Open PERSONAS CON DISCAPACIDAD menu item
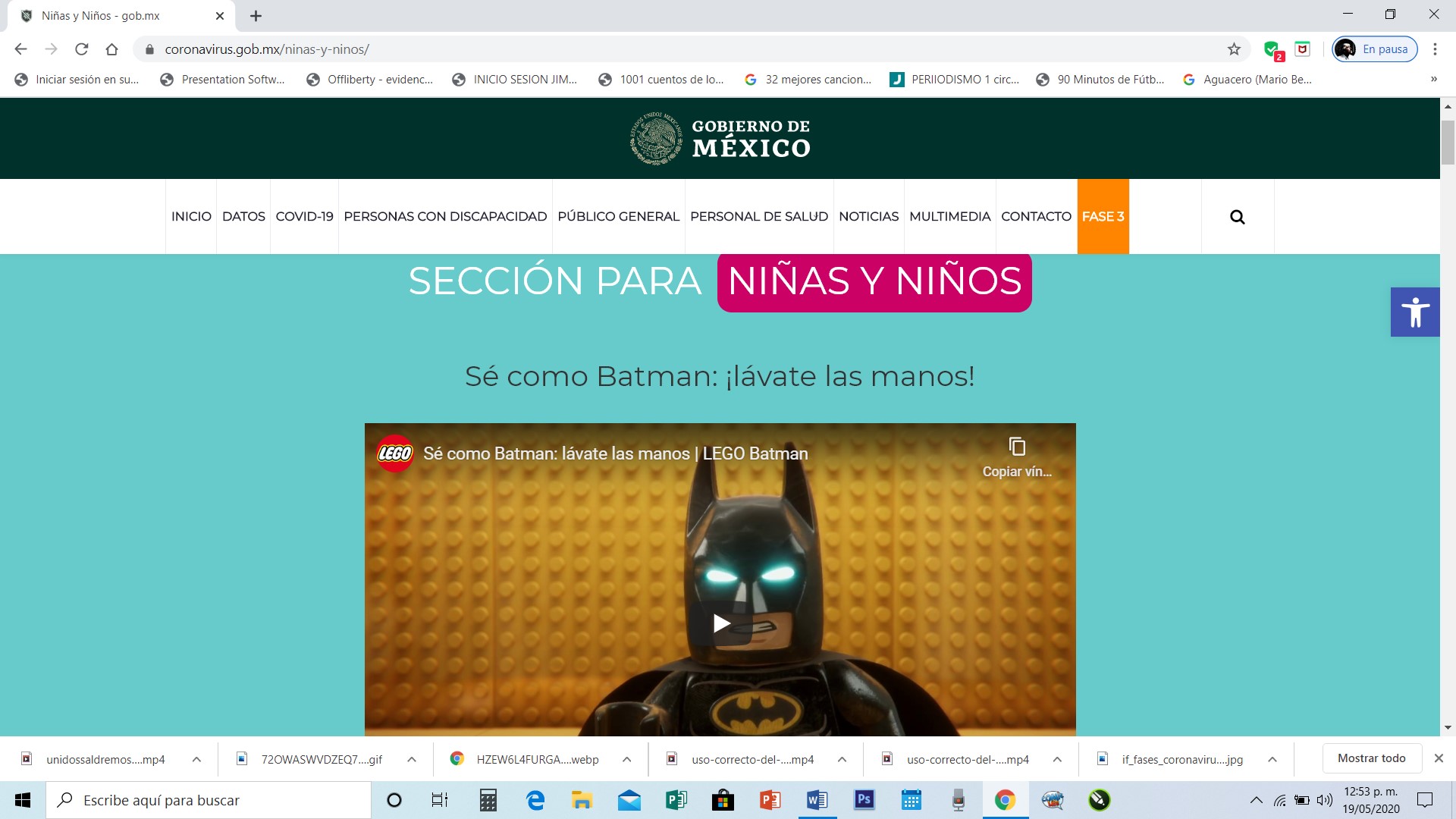The width and height of the screenshot is (1456, 819). 445,217
